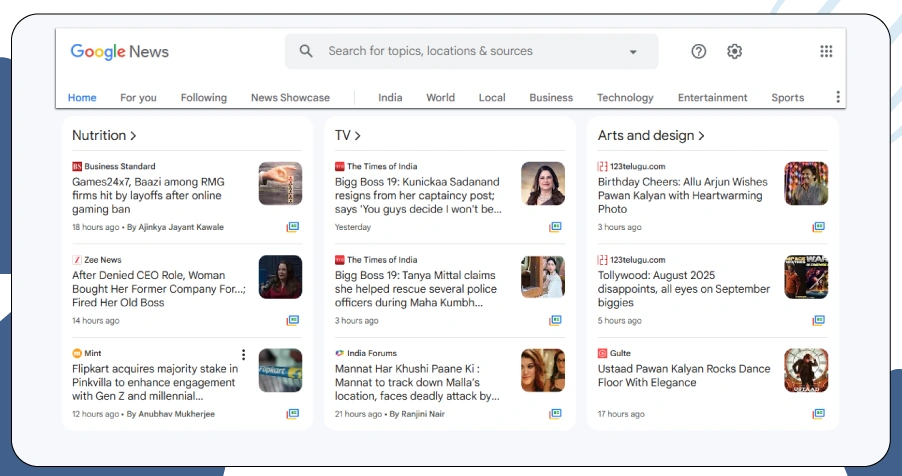Click the search magnifier icon
Image resolution: width=902 pixels, height=476 pixels.
pos(306,51)
